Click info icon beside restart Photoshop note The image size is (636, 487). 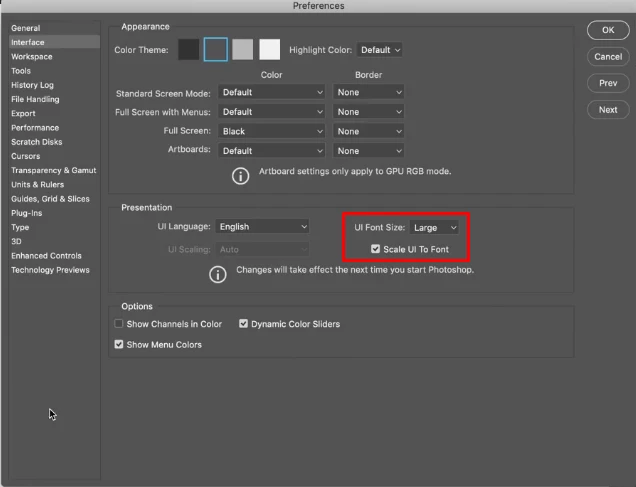click(x=217, y=275)
